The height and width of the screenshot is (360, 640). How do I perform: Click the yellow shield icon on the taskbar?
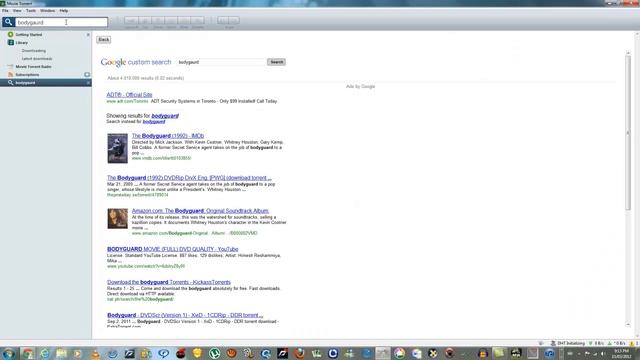[x=197, y=353]
